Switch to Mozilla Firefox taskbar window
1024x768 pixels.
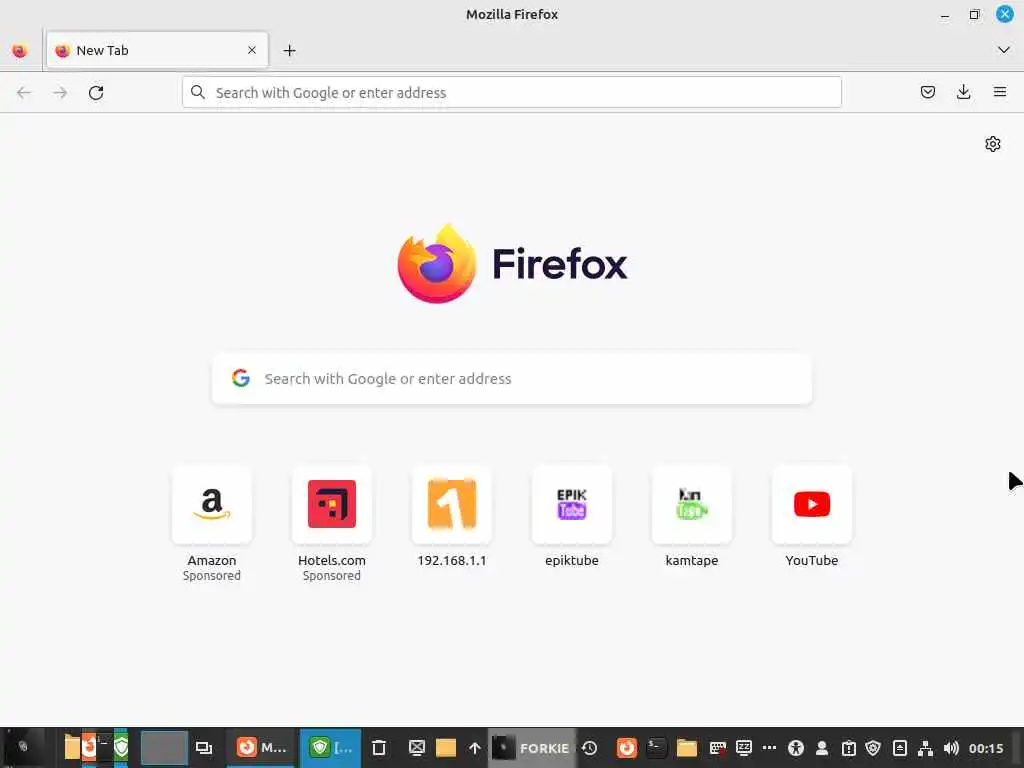coord(261,748)
